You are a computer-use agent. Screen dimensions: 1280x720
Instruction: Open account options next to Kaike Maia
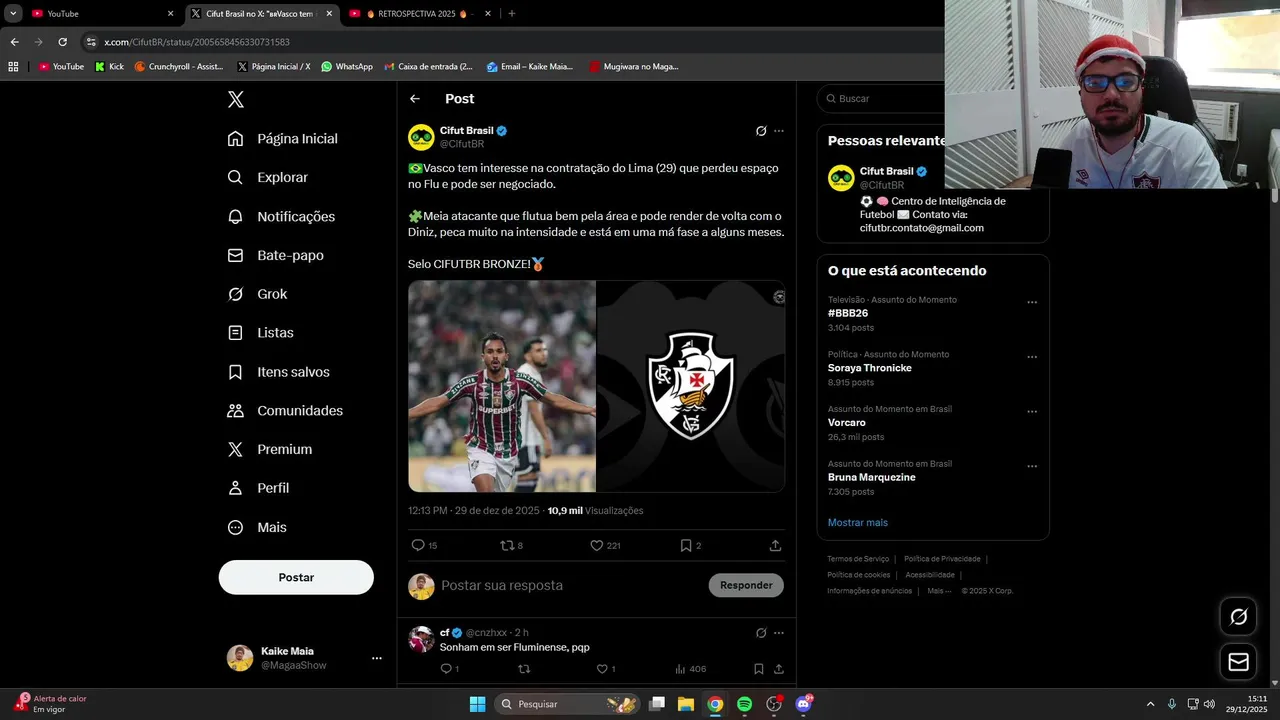[x=377, y=658]
